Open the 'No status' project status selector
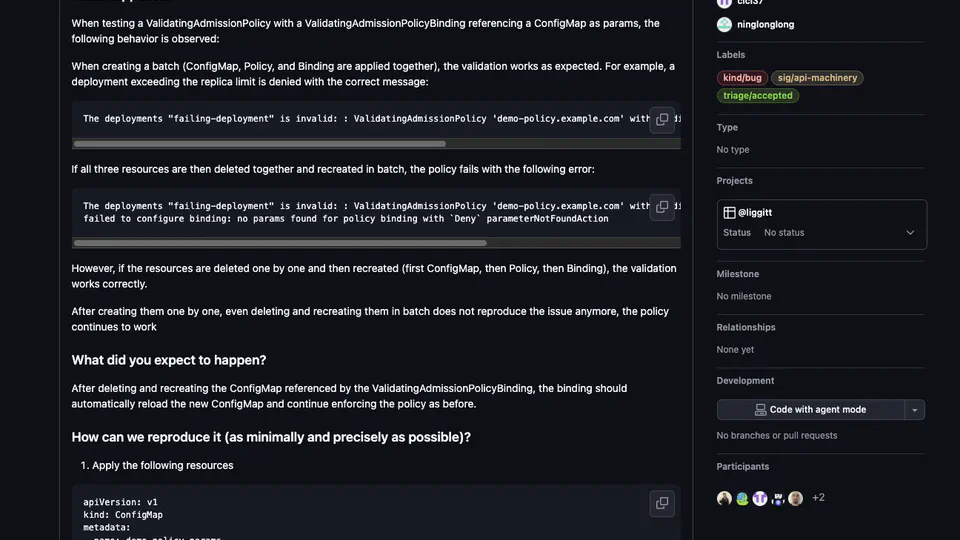Screen dimensions: 960x540 tap(784, 233)
